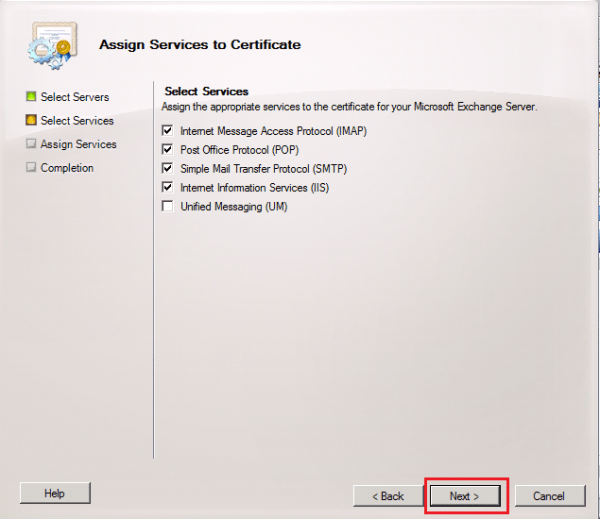Jump to the Completion step label
600x519 pixels.
click(67, 169)
